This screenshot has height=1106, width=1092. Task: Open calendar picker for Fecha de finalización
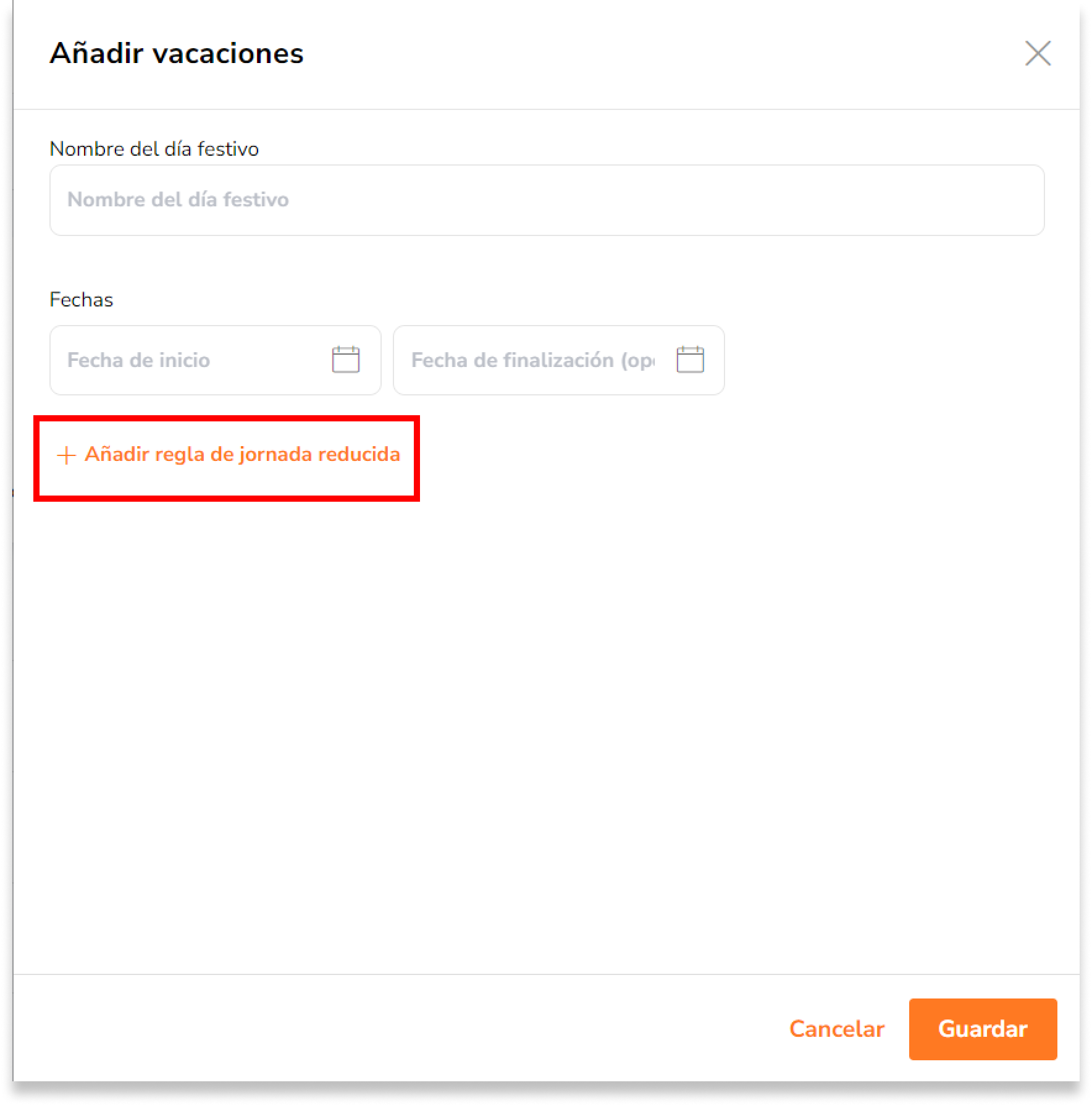690,360
